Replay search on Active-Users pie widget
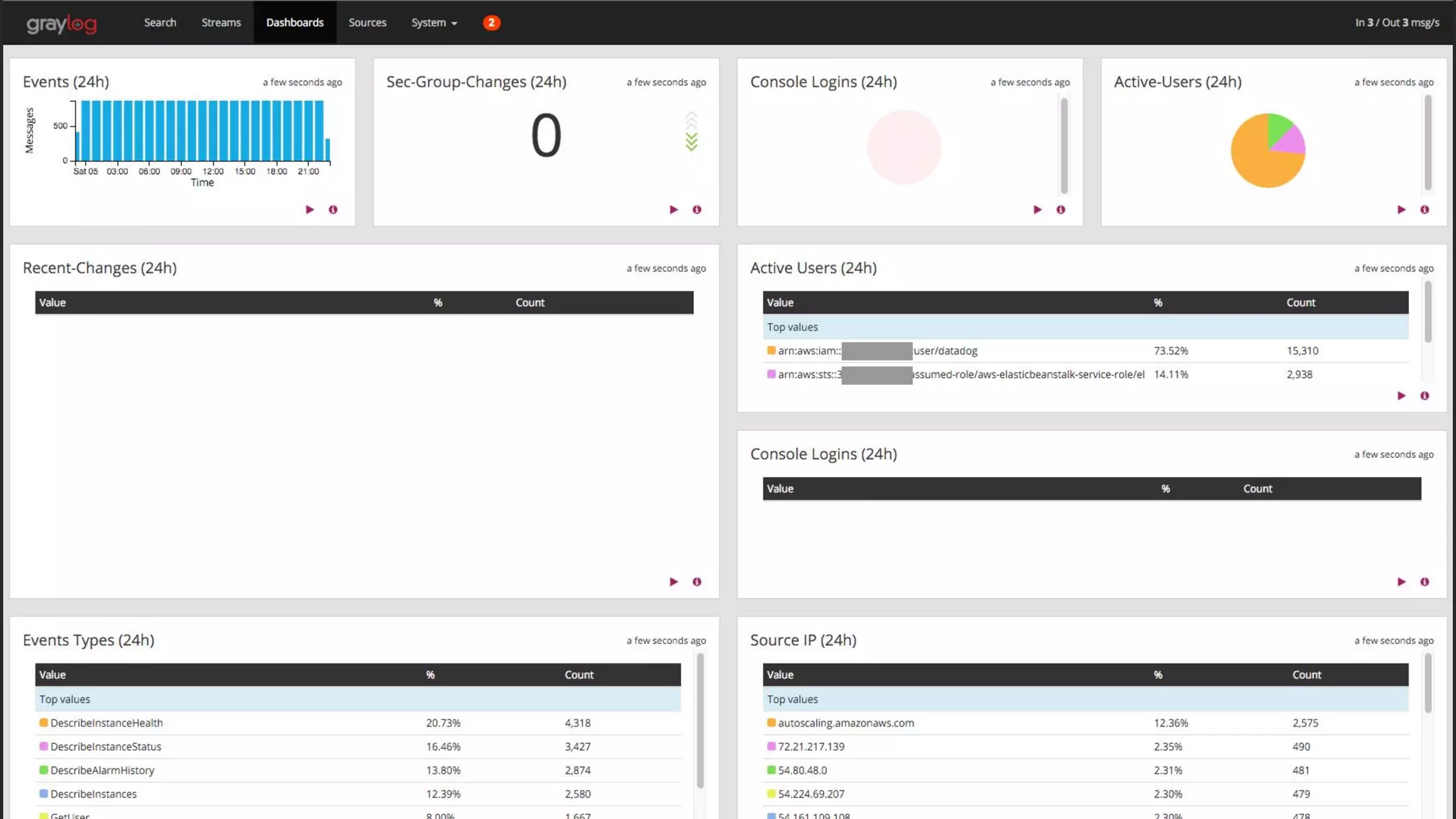This screenshot has height=819, width=1456. 1401,210
